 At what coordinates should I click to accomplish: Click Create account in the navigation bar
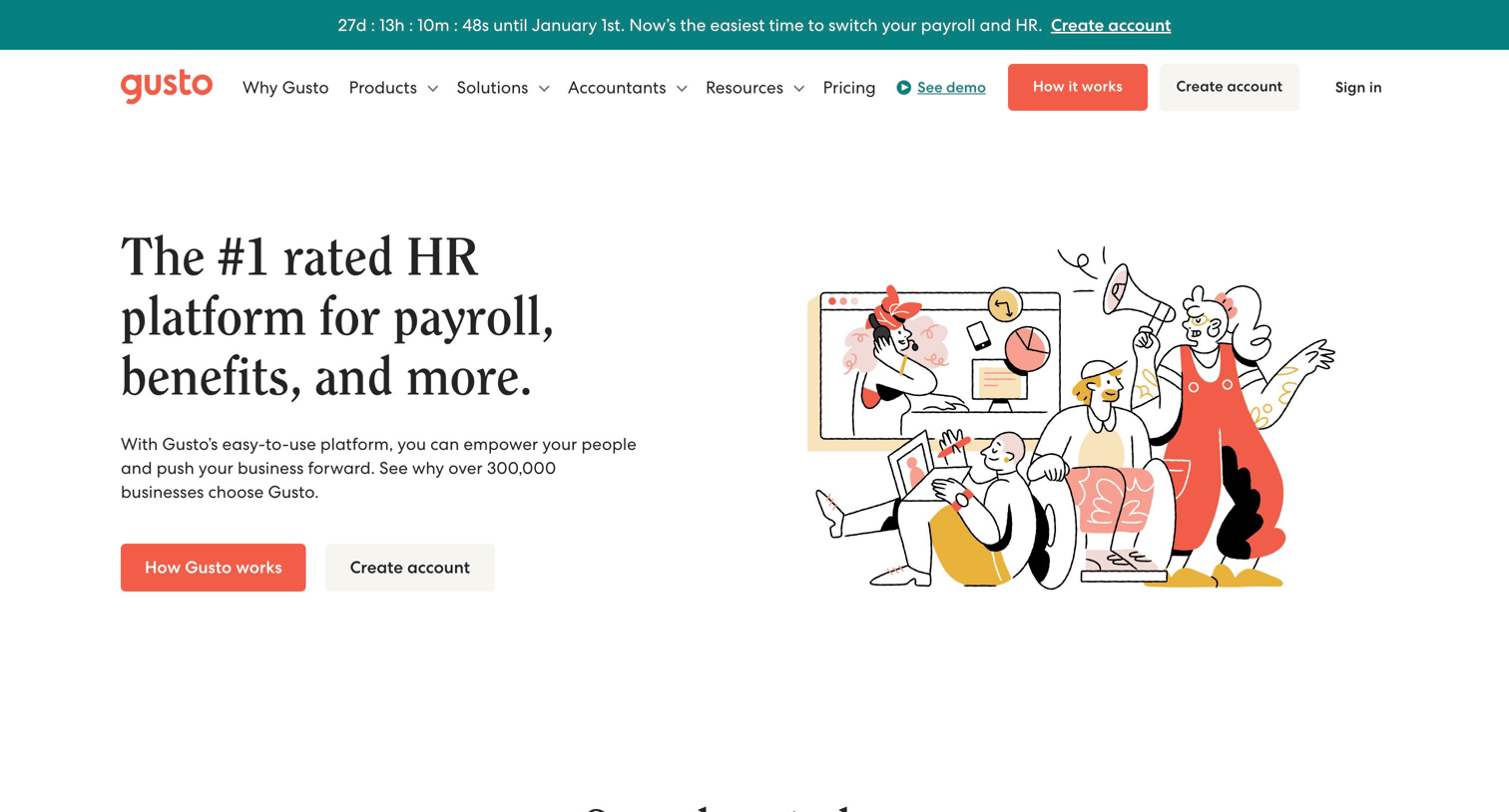pos(1230,87)
